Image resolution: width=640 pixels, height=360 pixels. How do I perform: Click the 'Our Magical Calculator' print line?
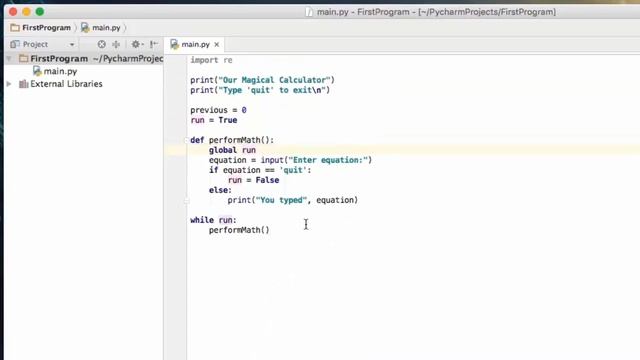pyautogui.click(x=262, y=80)
